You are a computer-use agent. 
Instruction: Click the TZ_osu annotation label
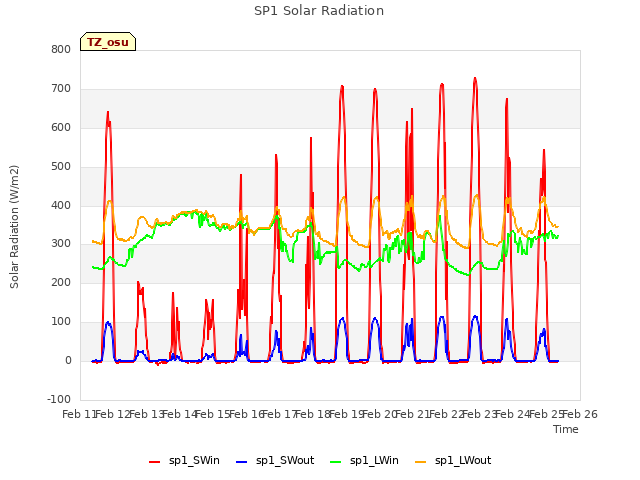coord(108,42)
